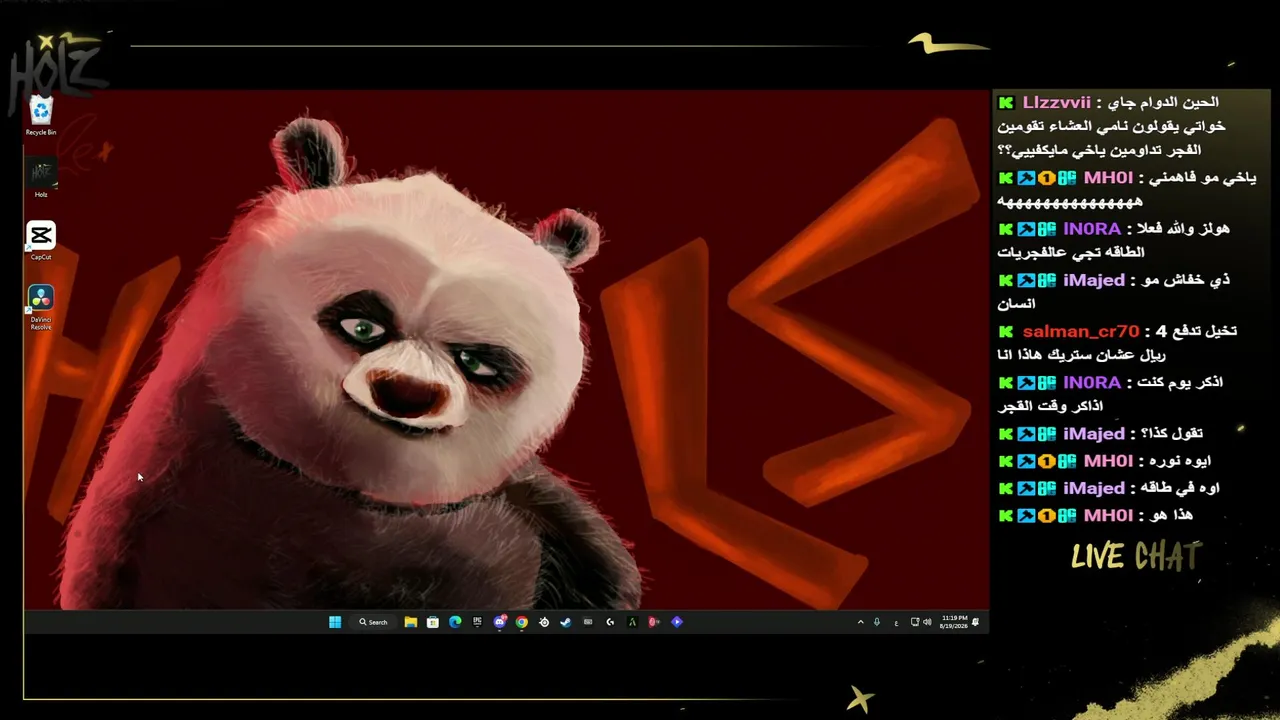
Task: Open the volume speaker tray icon
Action: click(x=927, y=622)
